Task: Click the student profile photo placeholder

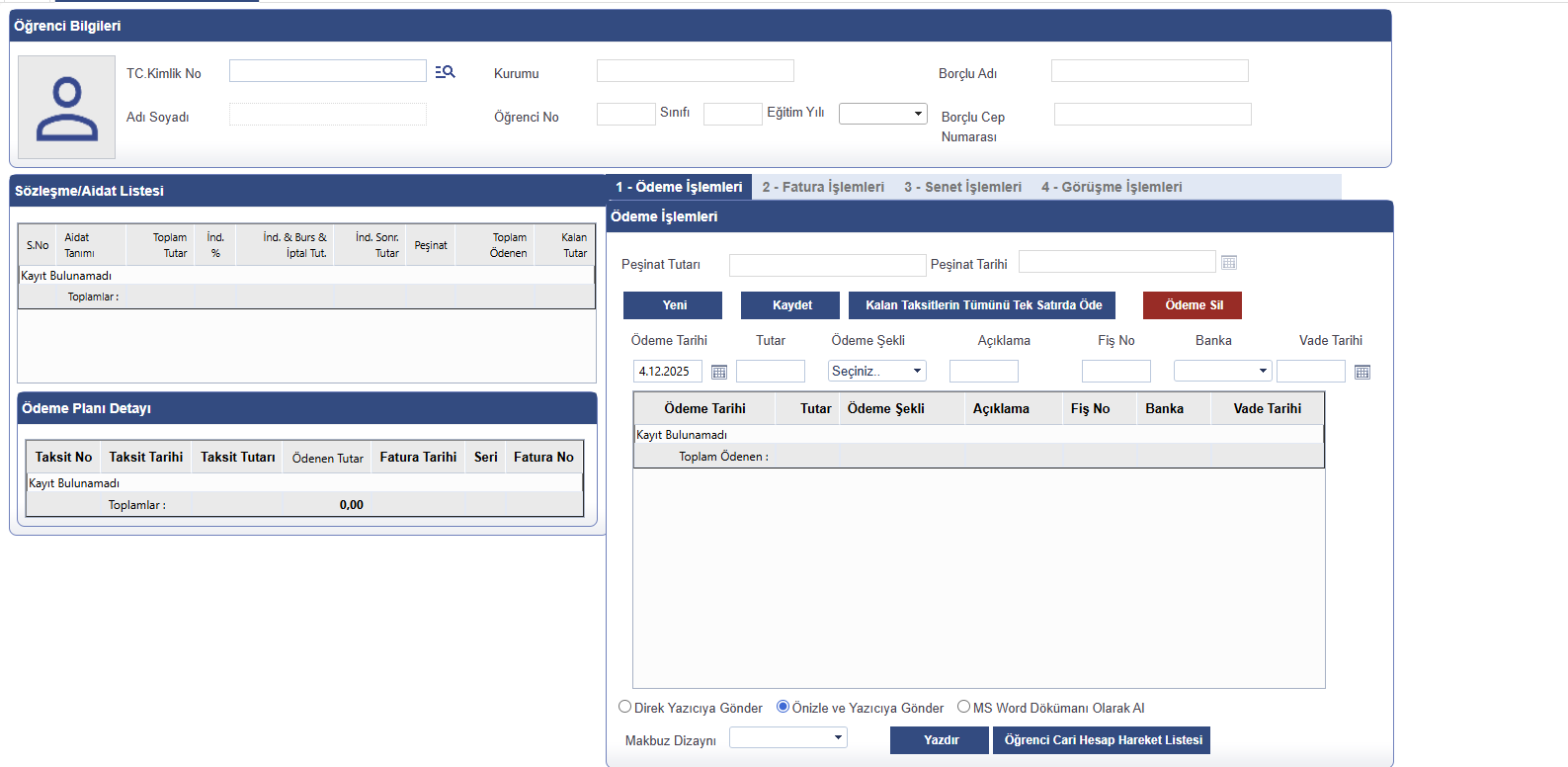Action: (x=66, y=108)
